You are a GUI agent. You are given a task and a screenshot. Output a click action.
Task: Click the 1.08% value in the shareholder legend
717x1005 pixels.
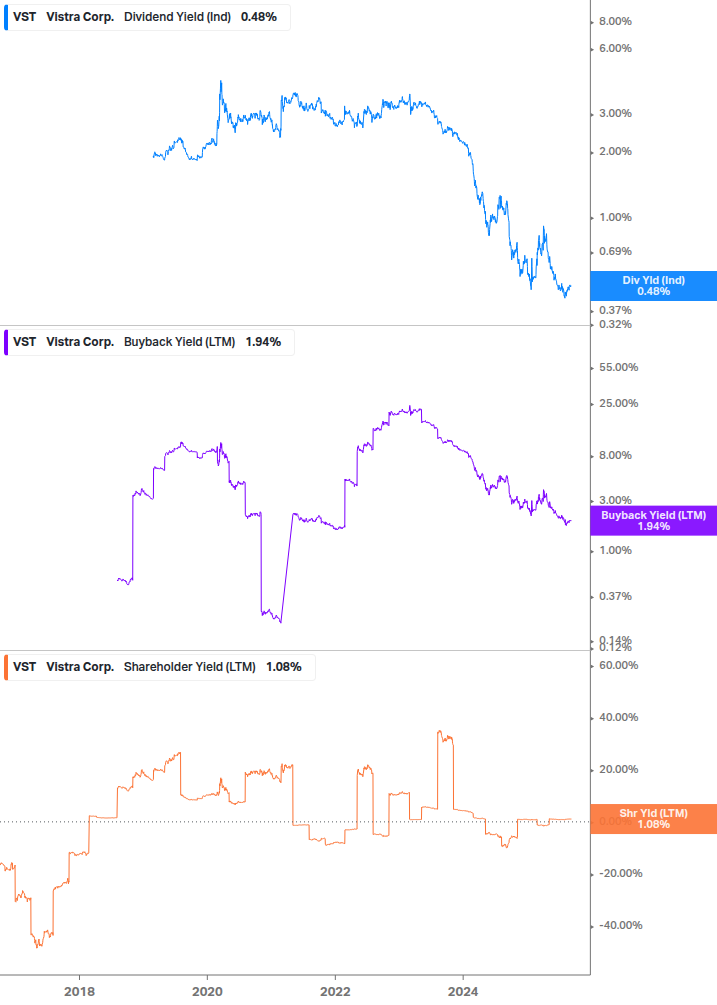284,667
